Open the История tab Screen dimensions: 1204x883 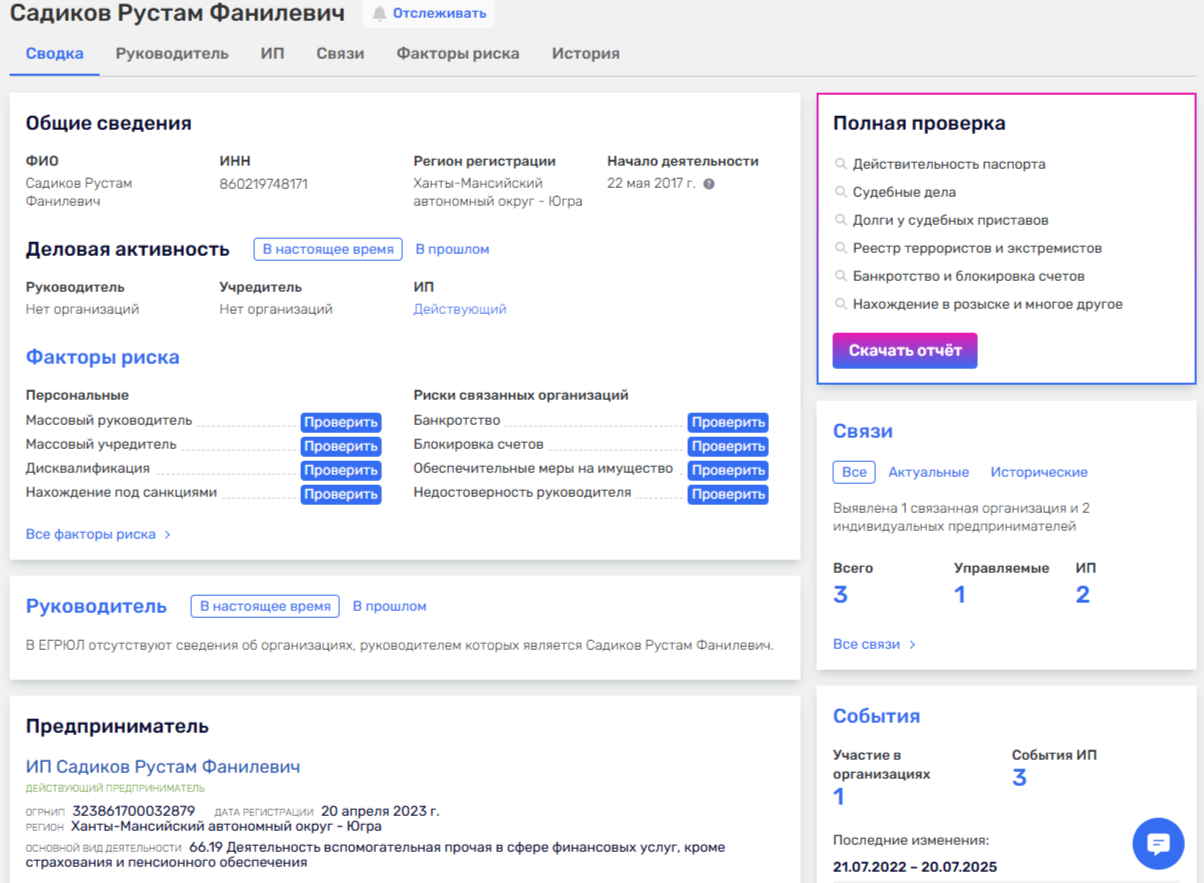[x=585, y=54]
